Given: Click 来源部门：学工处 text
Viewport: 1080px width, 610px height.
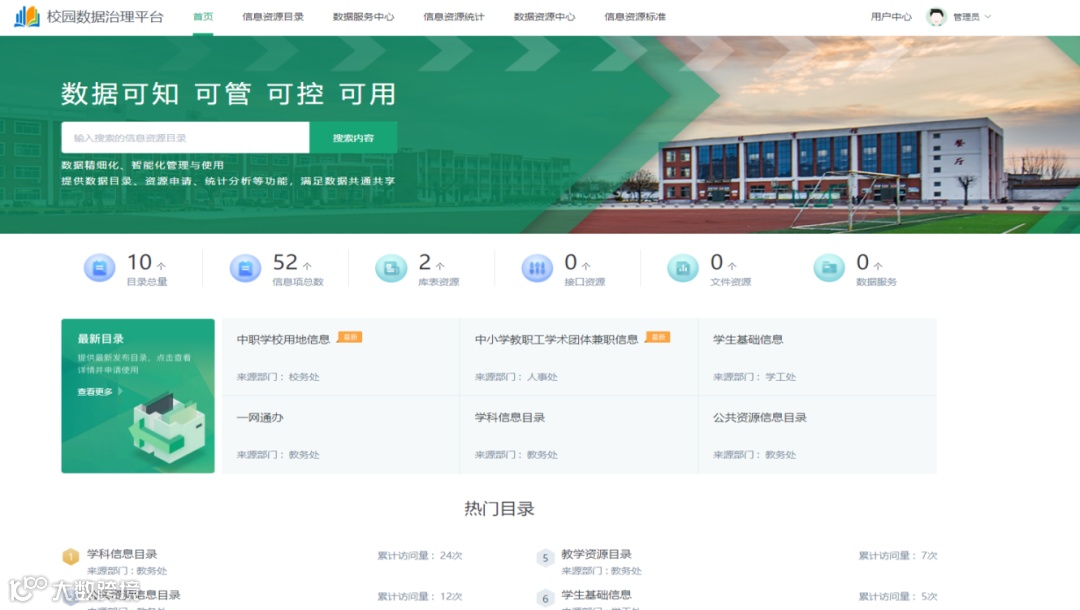Looking at the screenshot, I should [x=754, y=377].
